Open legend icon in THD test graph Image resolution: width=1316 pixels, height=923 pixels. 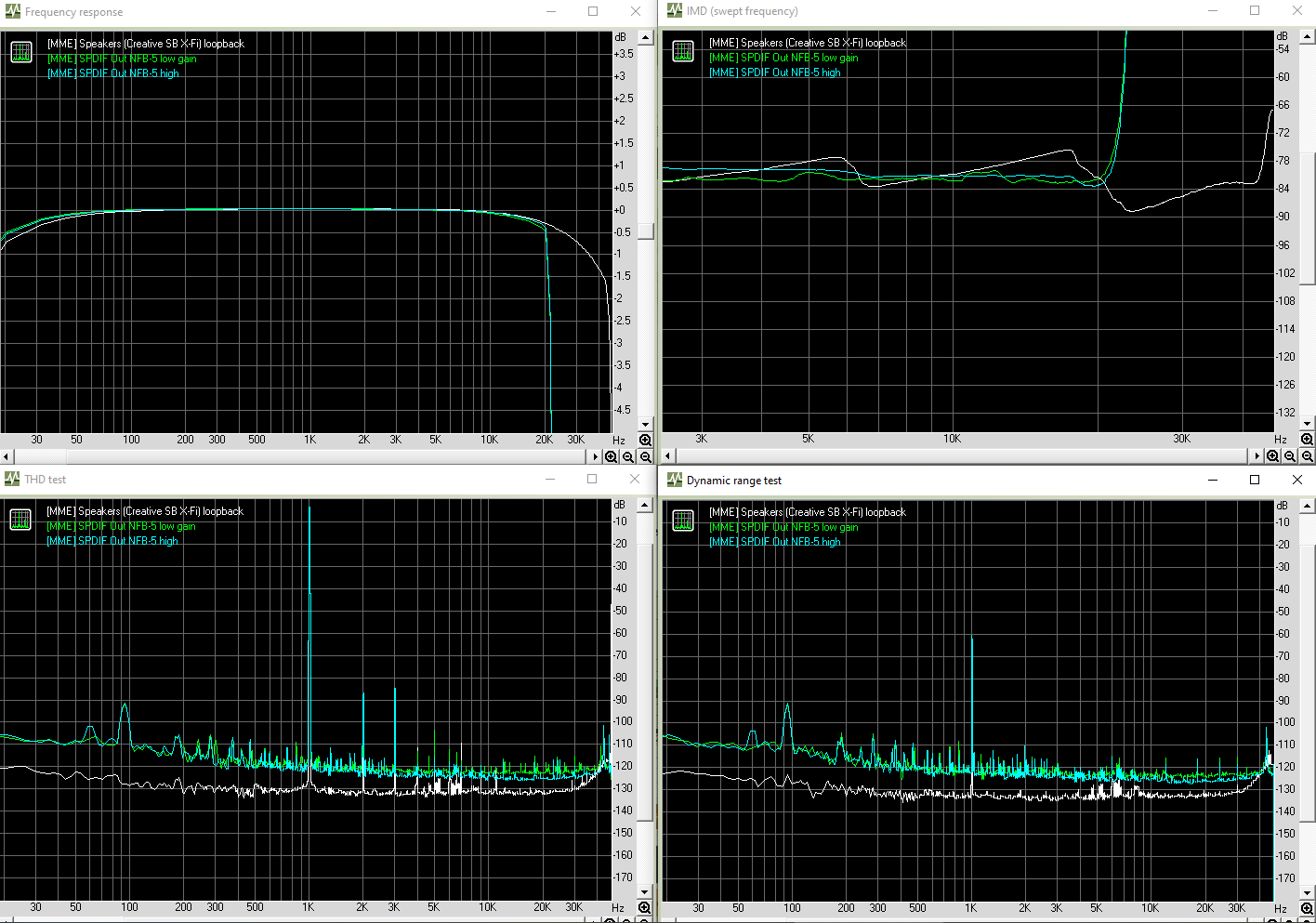coord(20,520)
